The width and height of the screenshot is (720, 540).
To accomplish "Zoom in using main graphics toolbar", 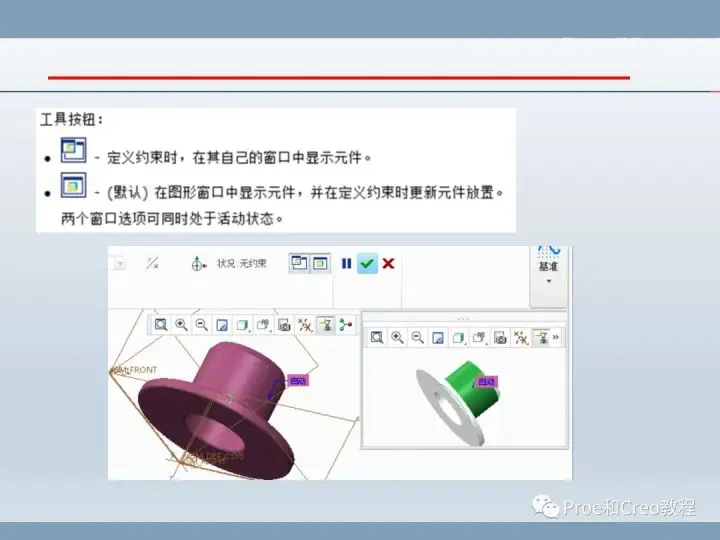I will [x=181, y=325].
